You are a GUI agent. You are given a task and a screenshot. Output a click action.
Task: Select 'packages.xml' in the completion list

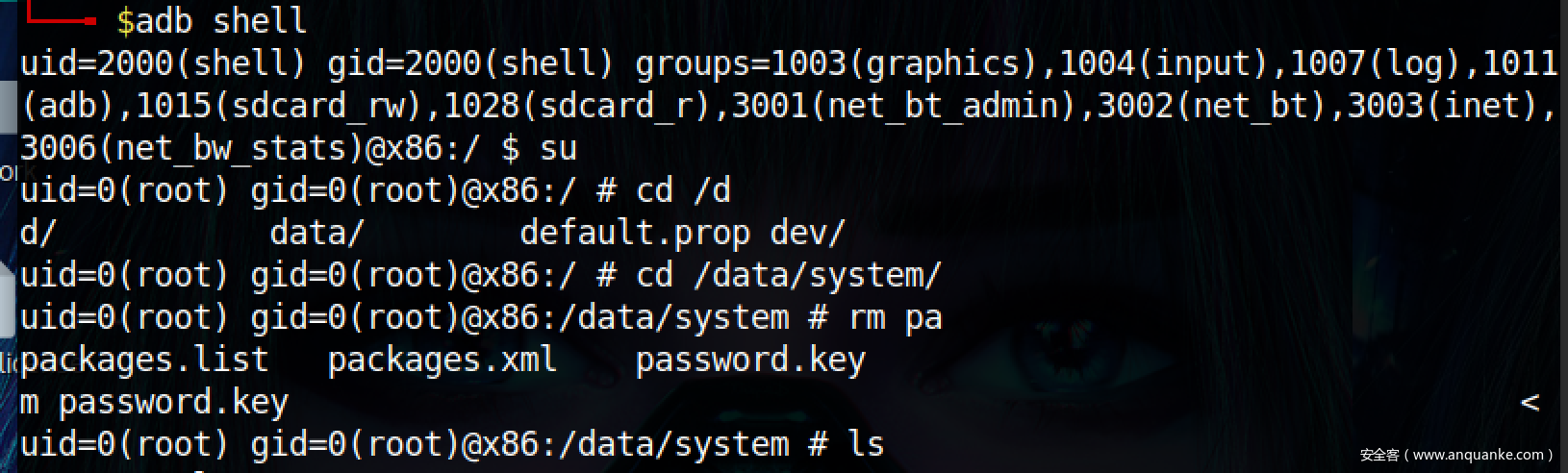442,360
